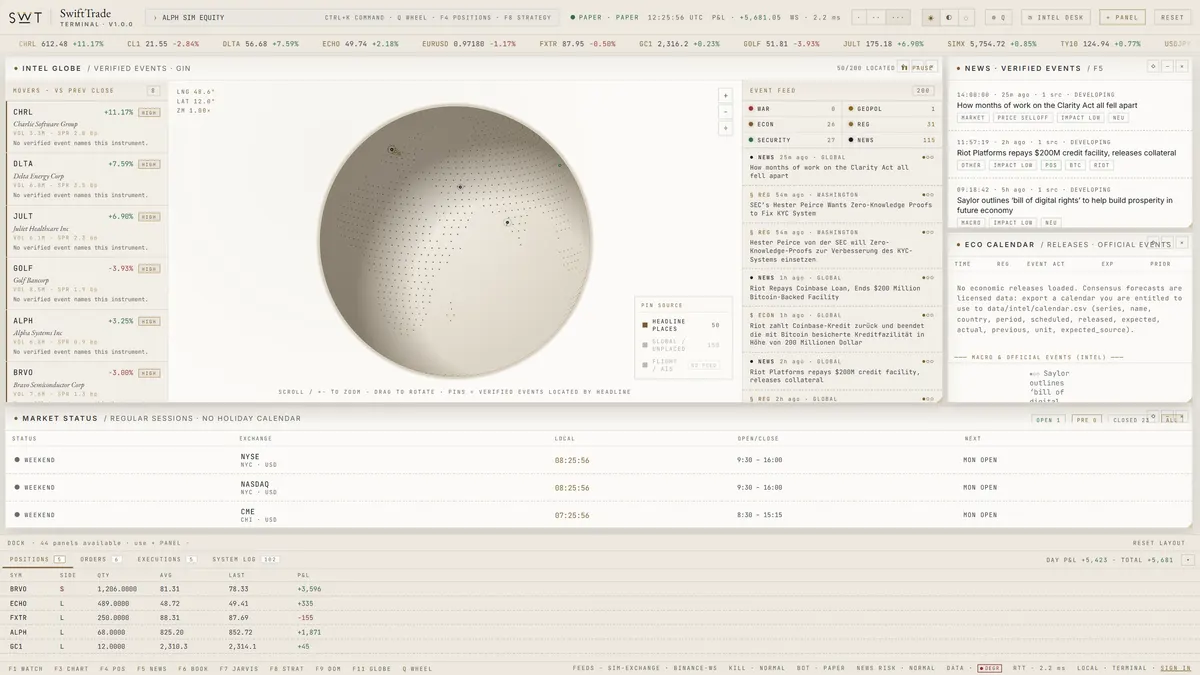This screenshot has width=1200, height=675.
Task: Click F6 BOOK shortcut
Action: [195, 668]
